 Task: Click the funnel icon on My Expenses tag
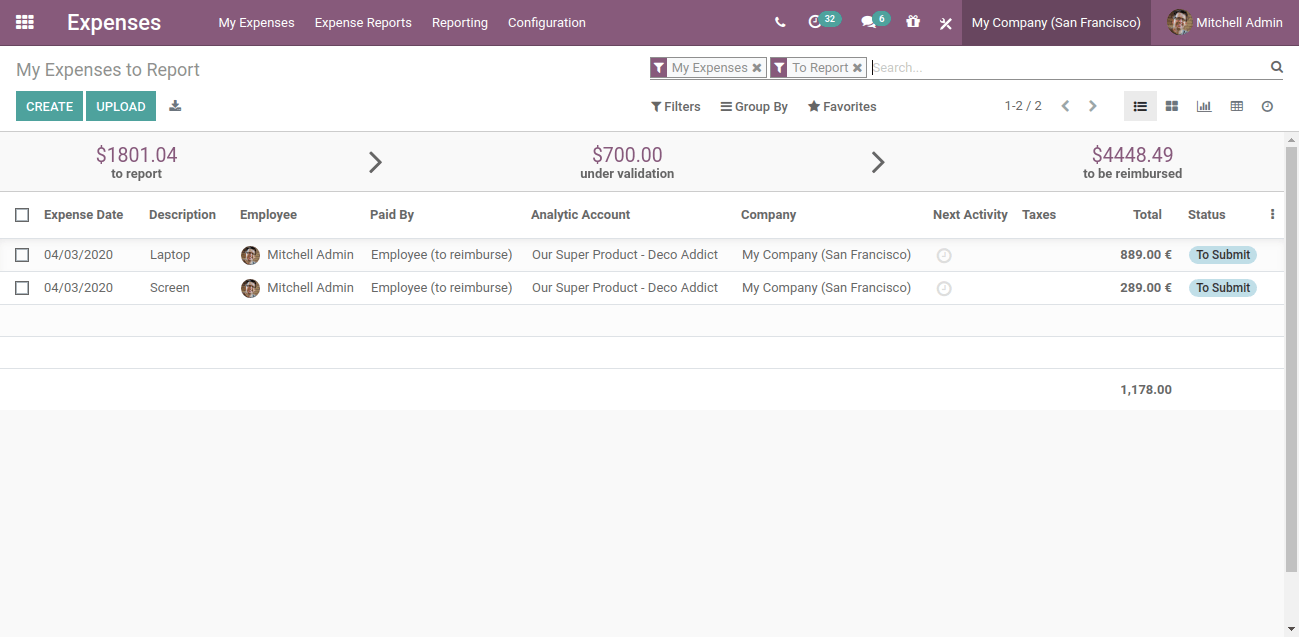pyautogui.click(x=658, y=68)
